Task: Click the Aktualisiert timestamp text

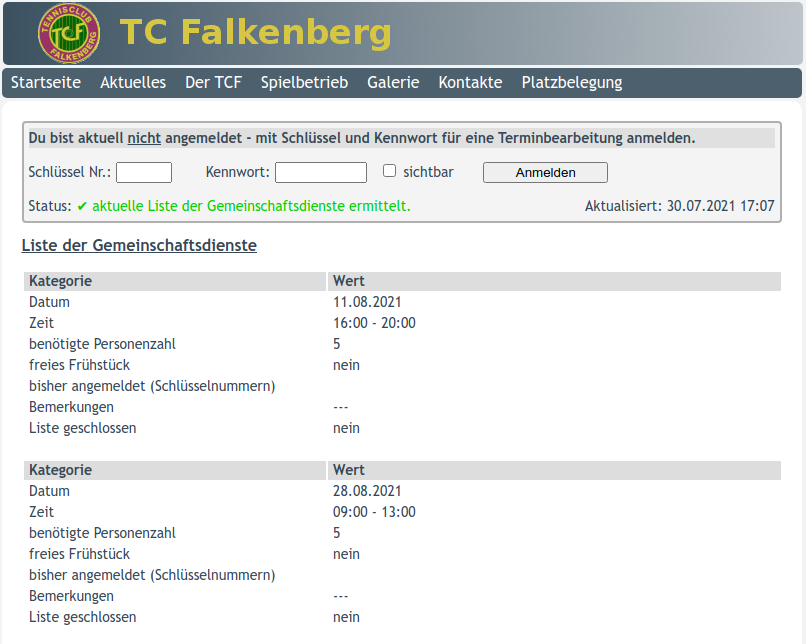Action: point(680,206)
